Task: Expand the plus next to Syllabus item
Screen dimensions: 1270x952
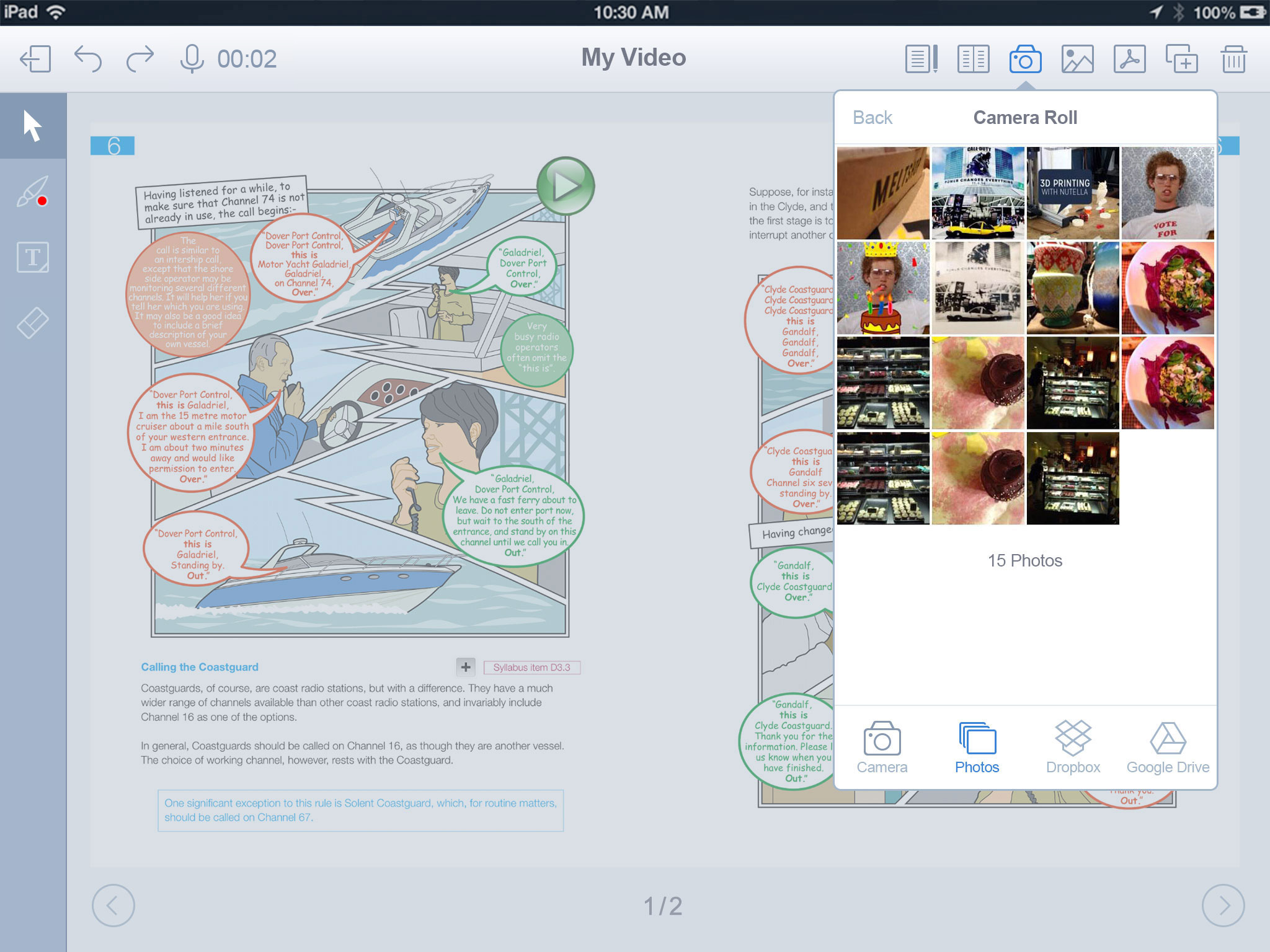Action: pos(466,667)
